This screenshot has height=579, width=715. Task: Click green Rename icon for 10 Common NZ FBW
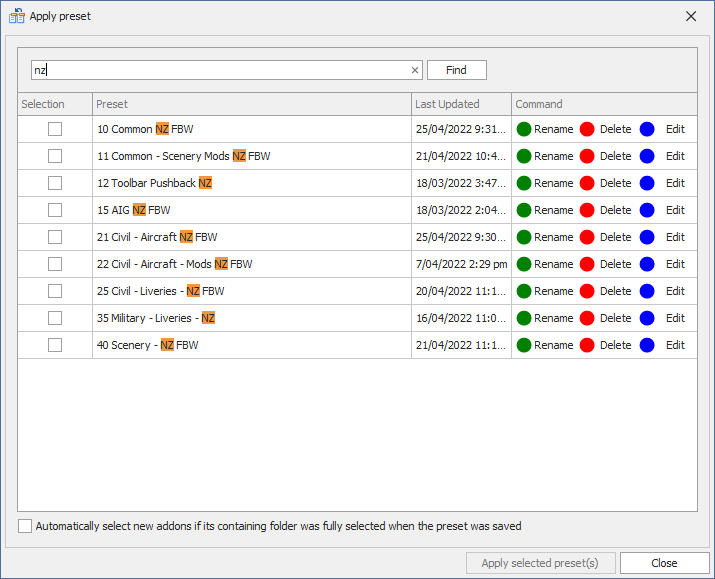[524, 129]
